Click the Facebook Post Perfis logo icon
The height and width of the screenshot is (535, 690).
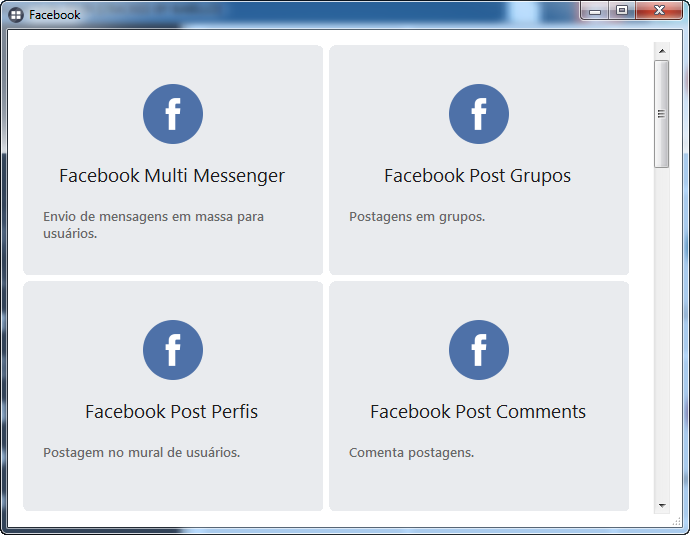[x=173, y=350]
